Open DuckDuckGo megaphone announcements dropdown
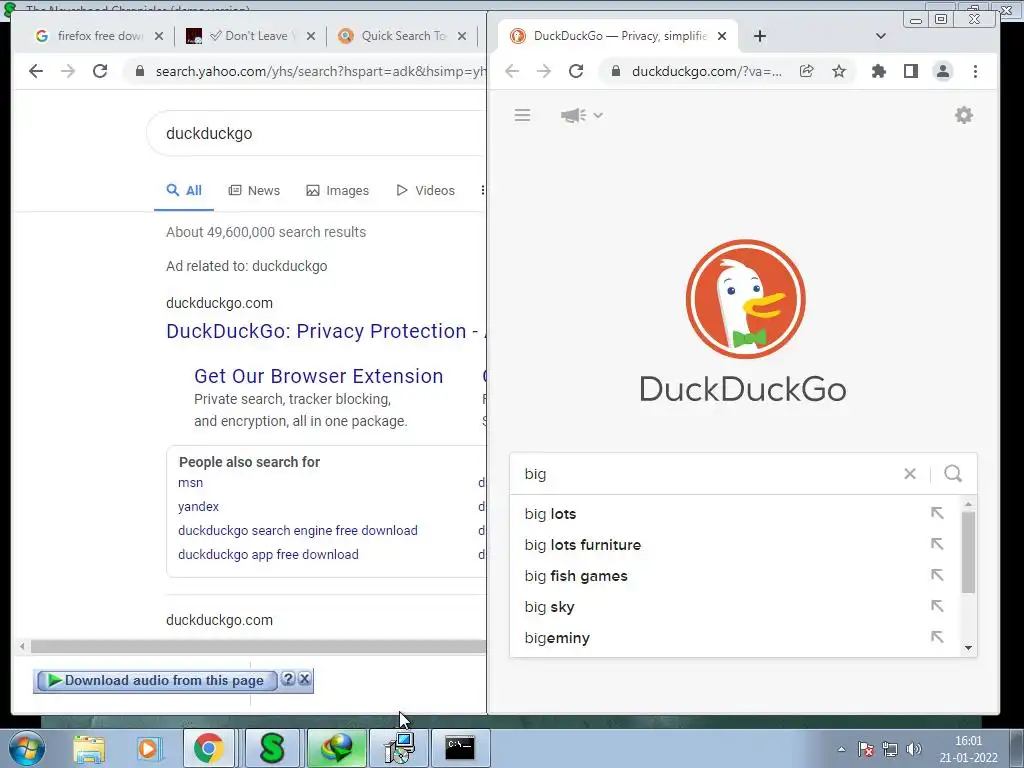Image resolution: width=1024 pixels, height=768 pixels. [x=581, y=116]
